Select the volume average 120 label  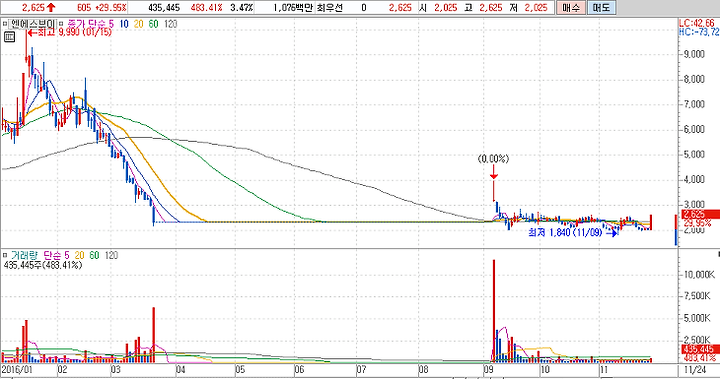111,255
